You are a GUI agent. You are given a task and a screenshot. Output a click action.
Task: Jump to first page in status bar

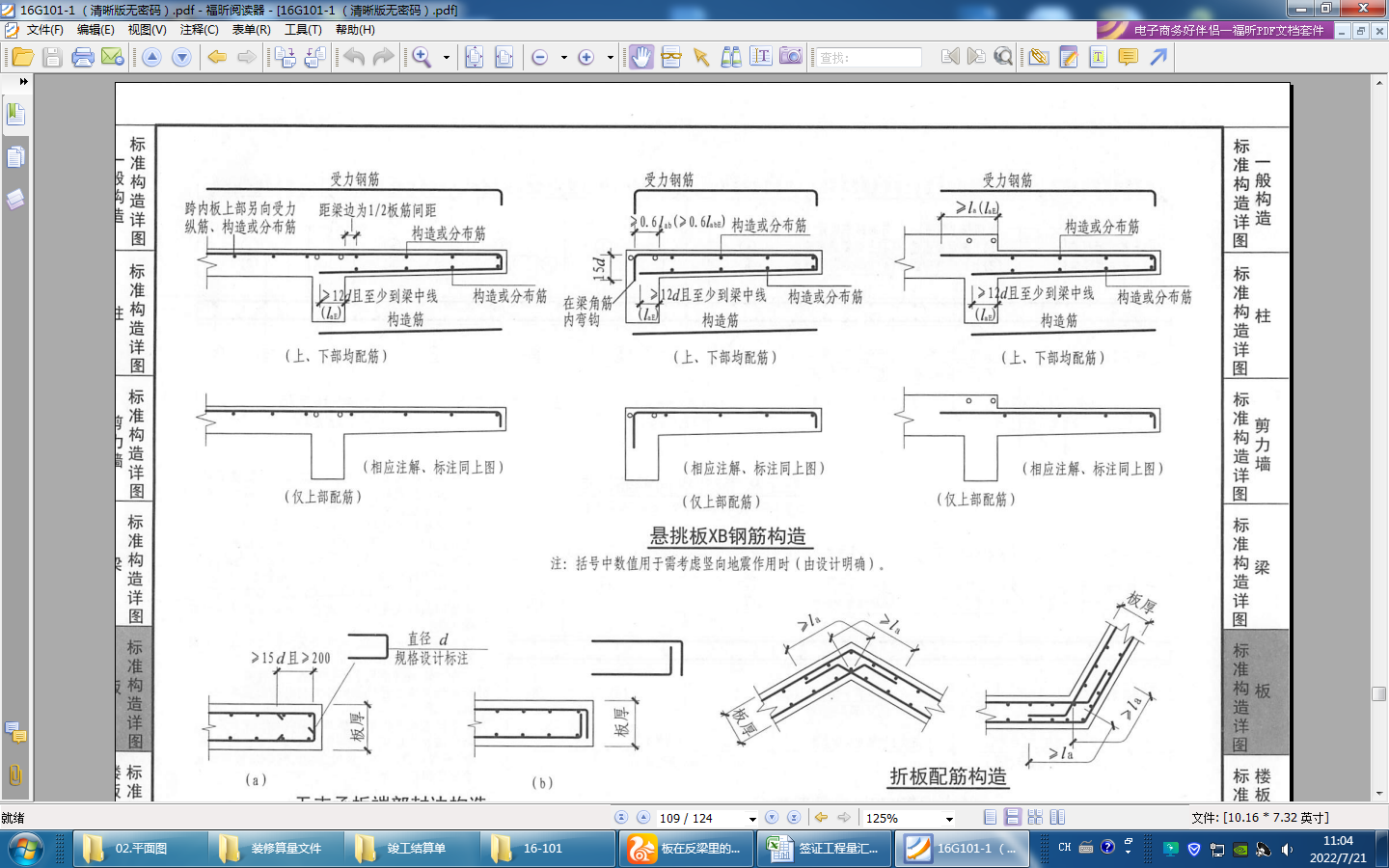coord(621,818)
